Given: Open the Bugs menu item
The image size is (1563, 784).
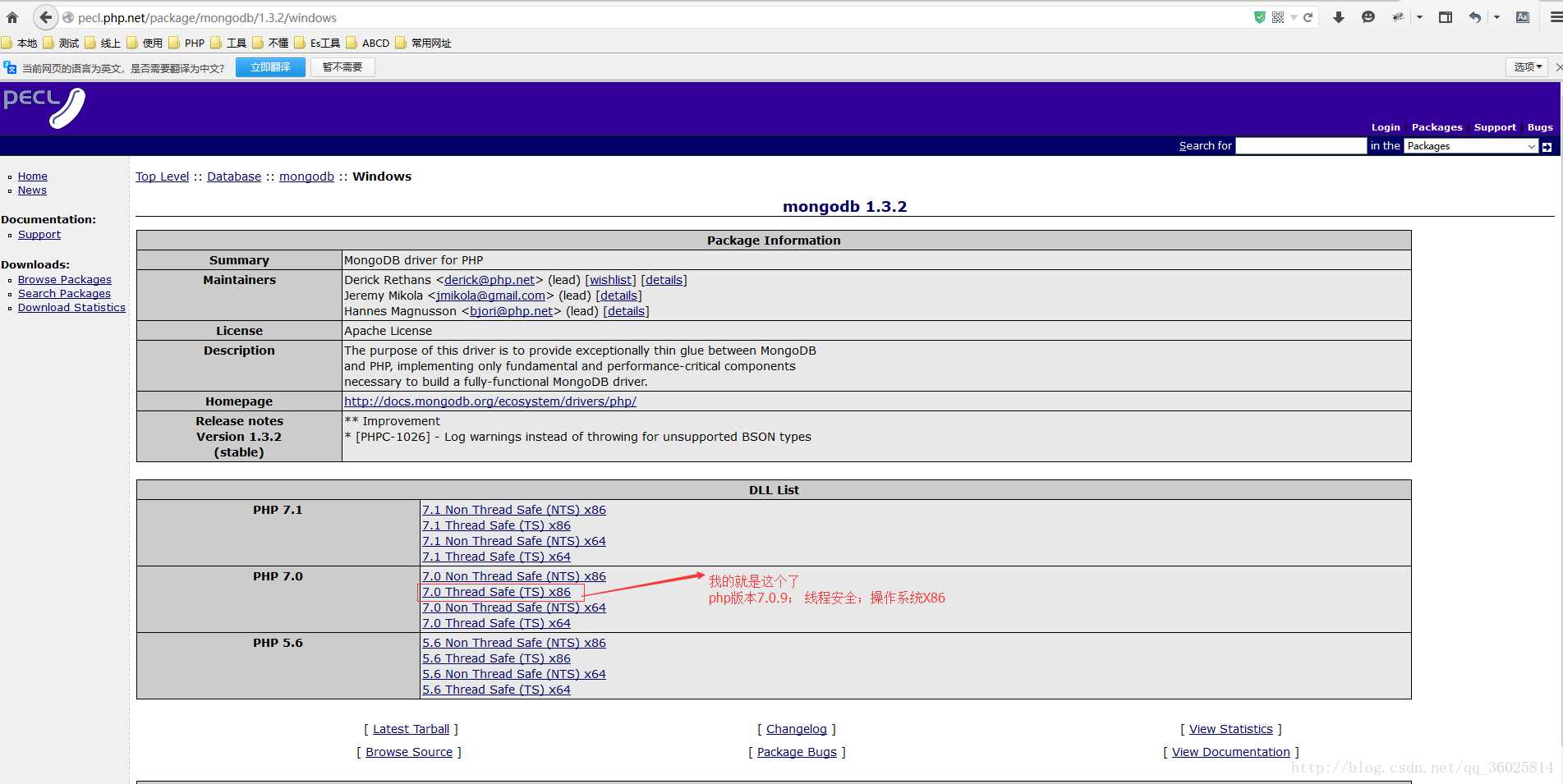Looking at the screenshot, I should point(1540,127).
